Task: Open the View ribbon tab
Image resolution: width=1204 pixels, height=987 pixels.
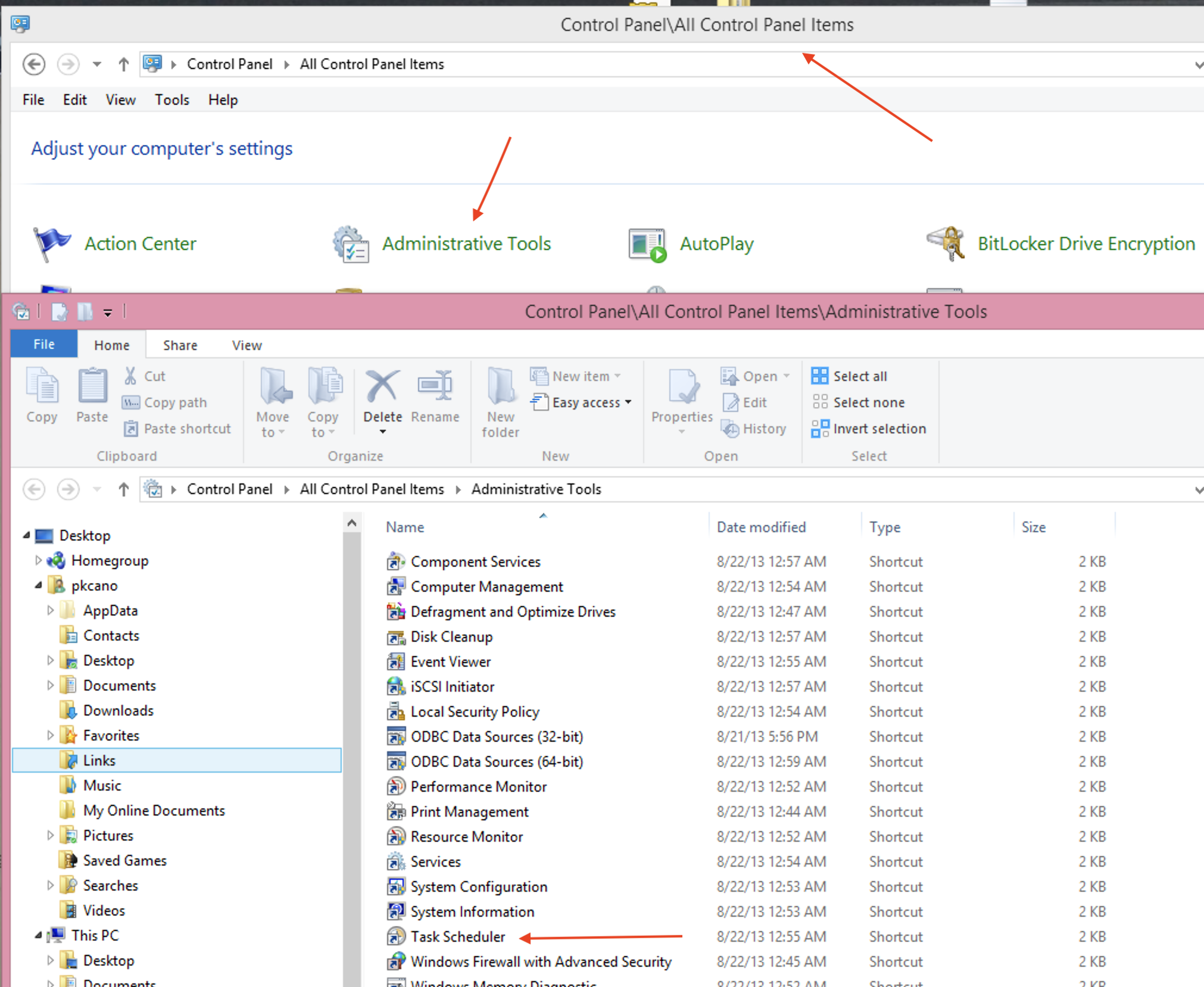Action: 247,345
